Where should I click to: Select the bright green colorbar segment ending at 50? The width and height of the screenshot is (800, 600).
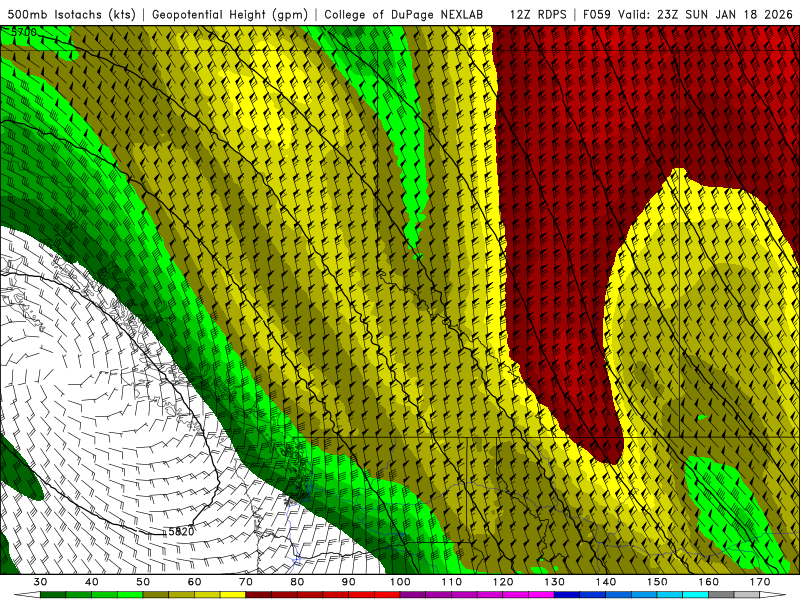click(130, 595)
